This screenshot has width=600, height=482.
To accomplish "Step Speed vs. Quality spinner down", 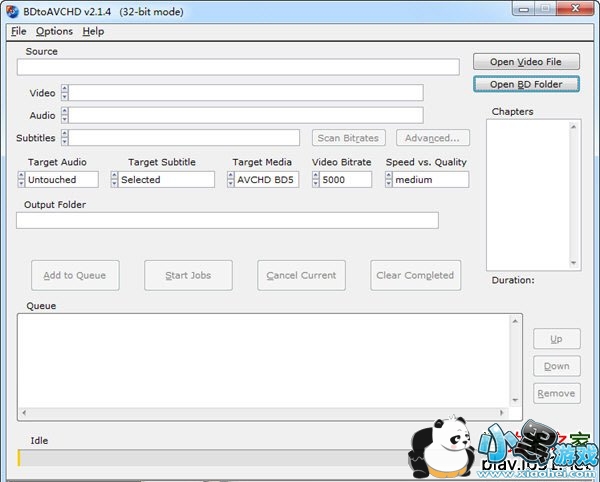I will [x=388, y=184].
